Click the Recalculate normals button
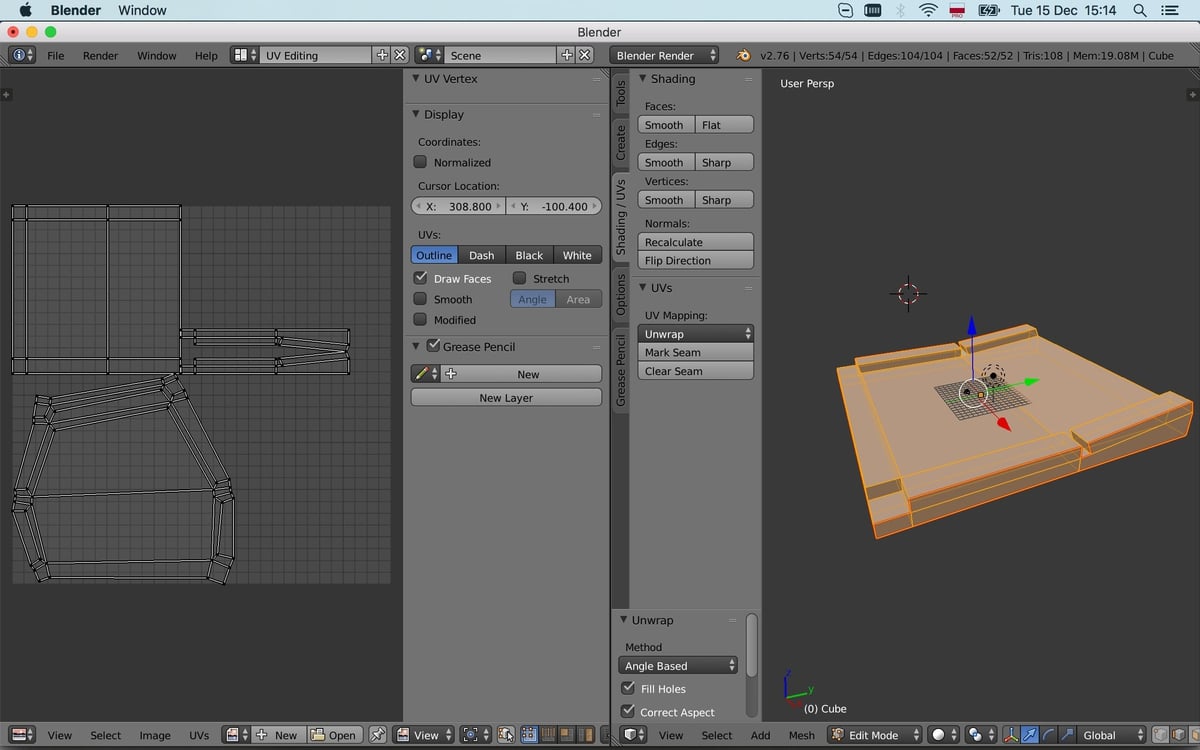The height and width of the screenshot is (750, 1200). click(695, 241)
